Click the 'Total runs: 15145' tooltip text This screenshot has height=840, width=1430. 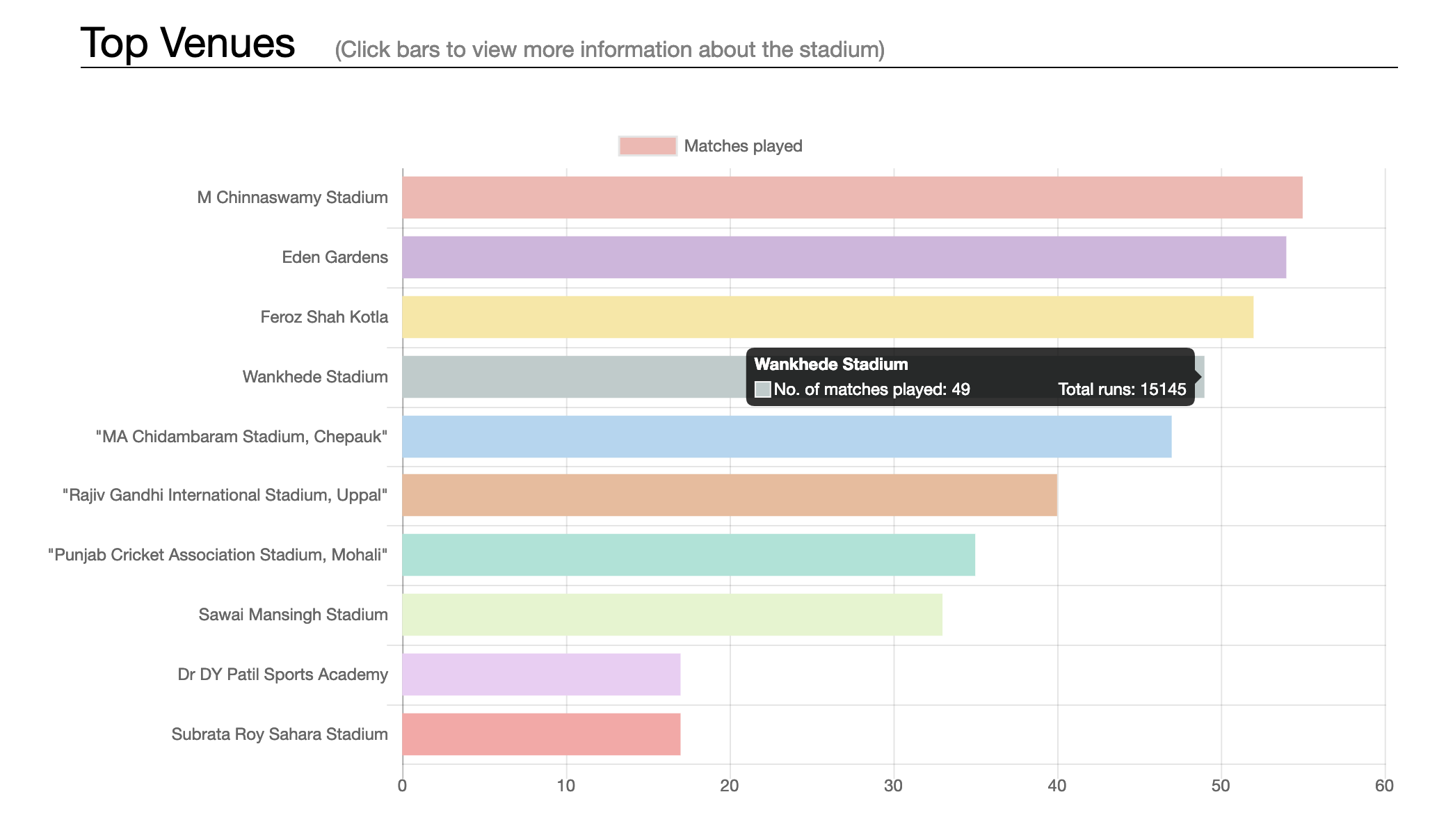(1122, 389)
